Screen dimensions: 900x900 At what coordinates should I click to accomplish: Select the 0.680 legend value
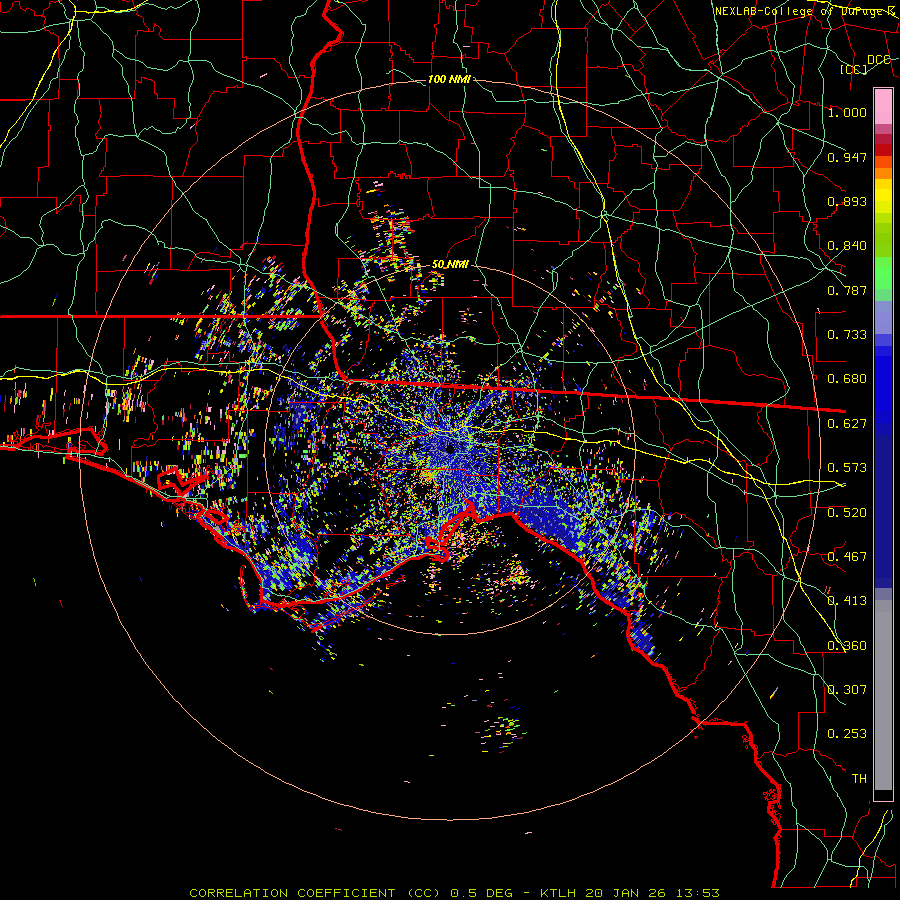coord(847,379)
